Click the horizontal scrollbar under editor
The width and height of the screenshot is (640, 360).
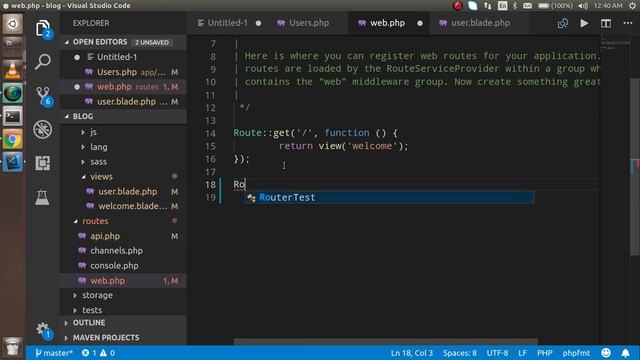point(385,341)
